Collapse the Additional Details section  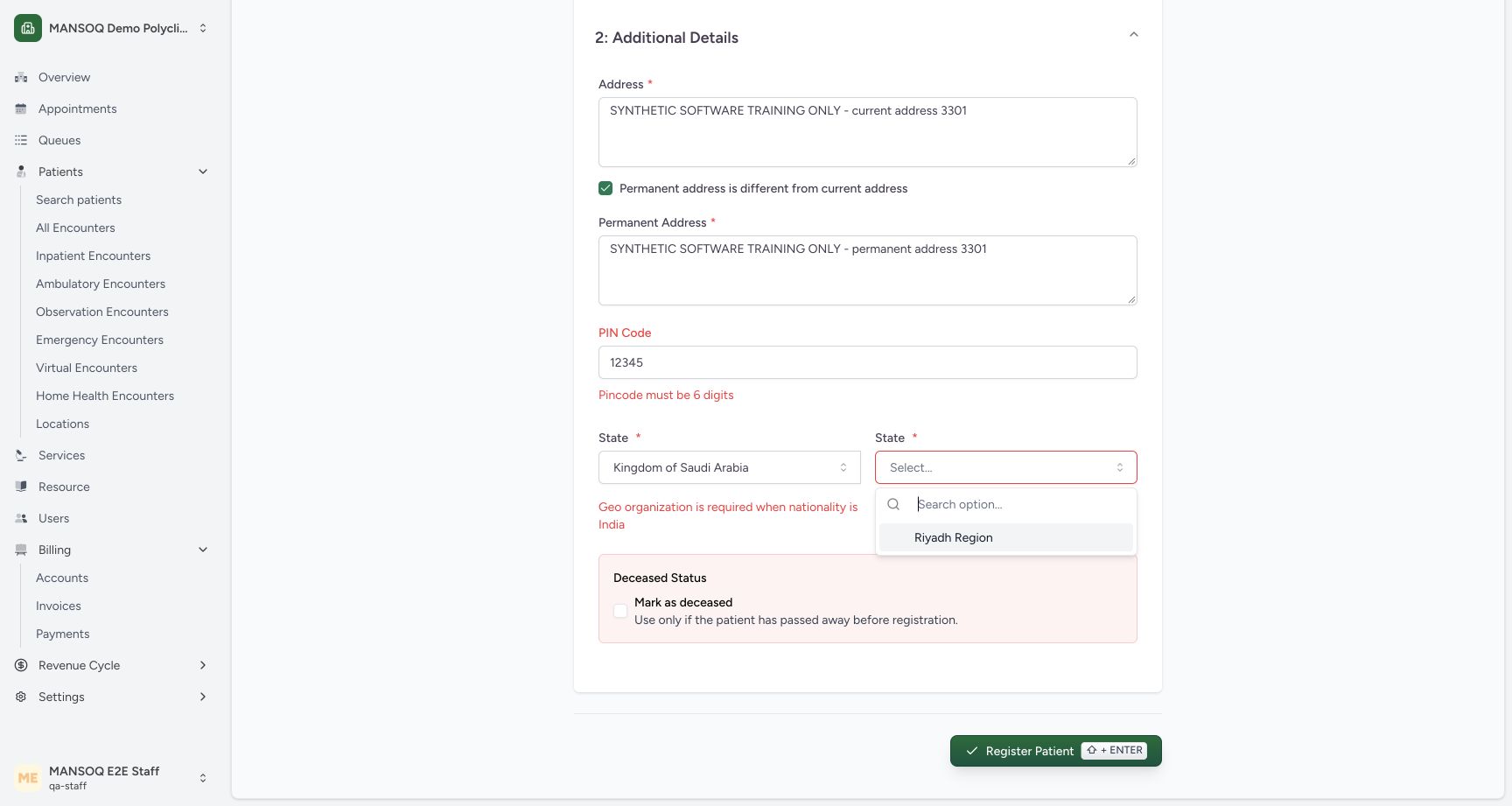click(x=1133, y=35)
